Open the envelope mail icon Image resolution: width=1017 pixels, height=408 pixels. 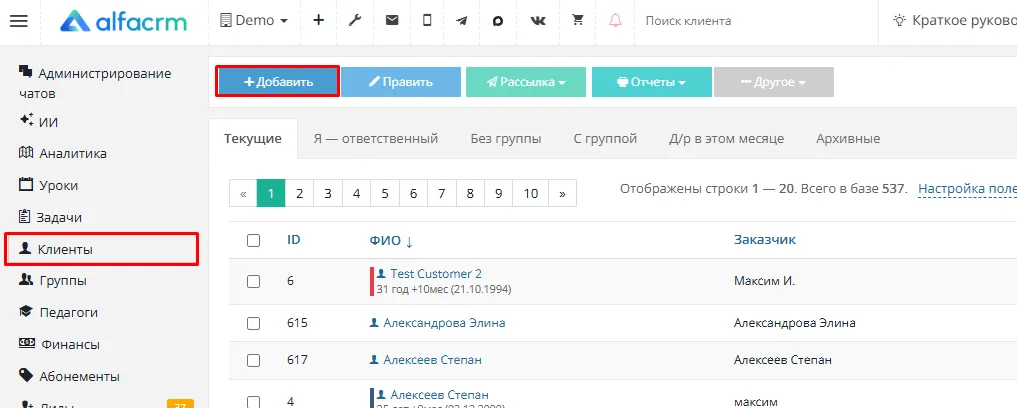pos(392,21)
